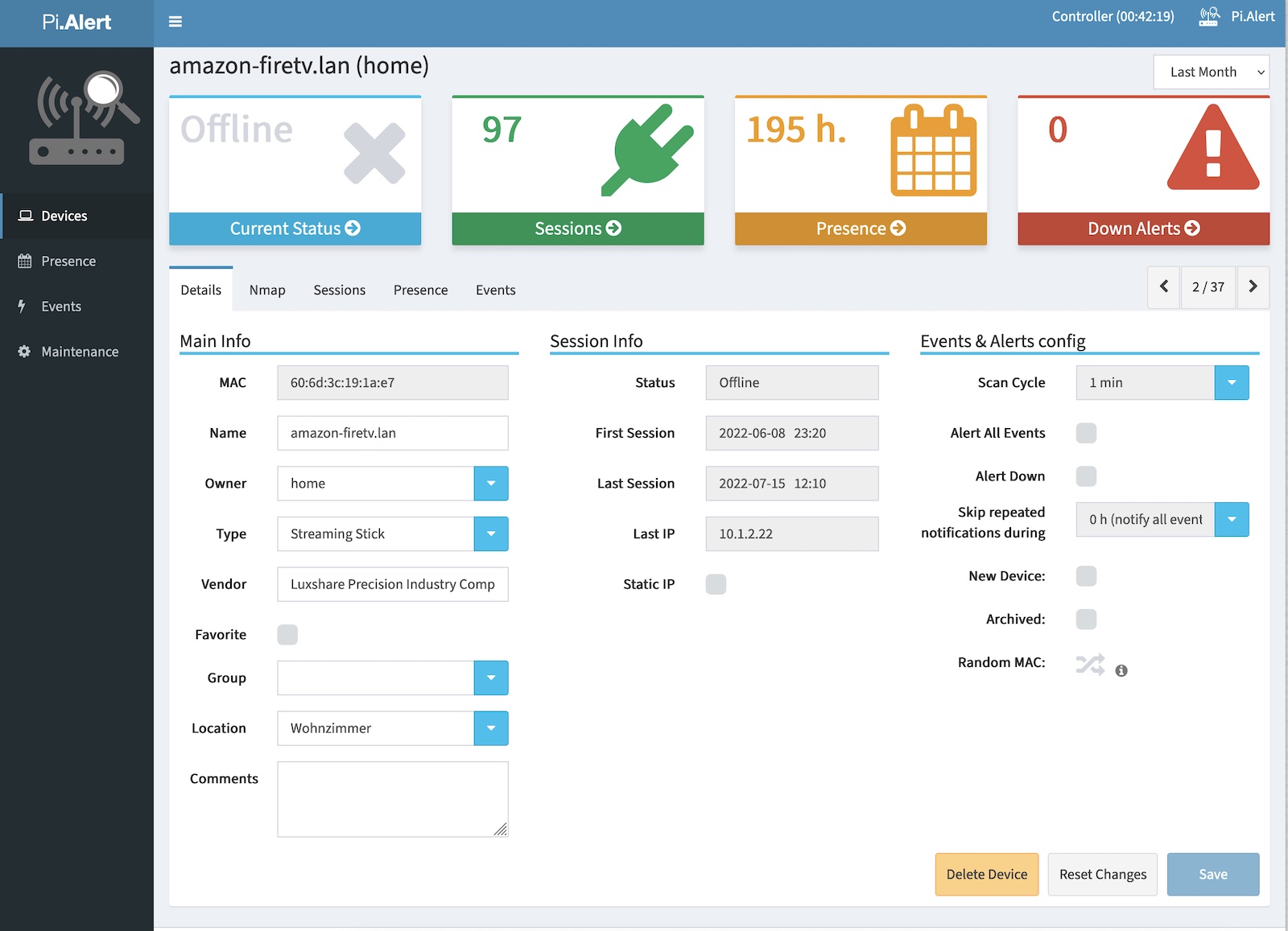Click the green Sessions plug icon

click(x=646, y=150)
